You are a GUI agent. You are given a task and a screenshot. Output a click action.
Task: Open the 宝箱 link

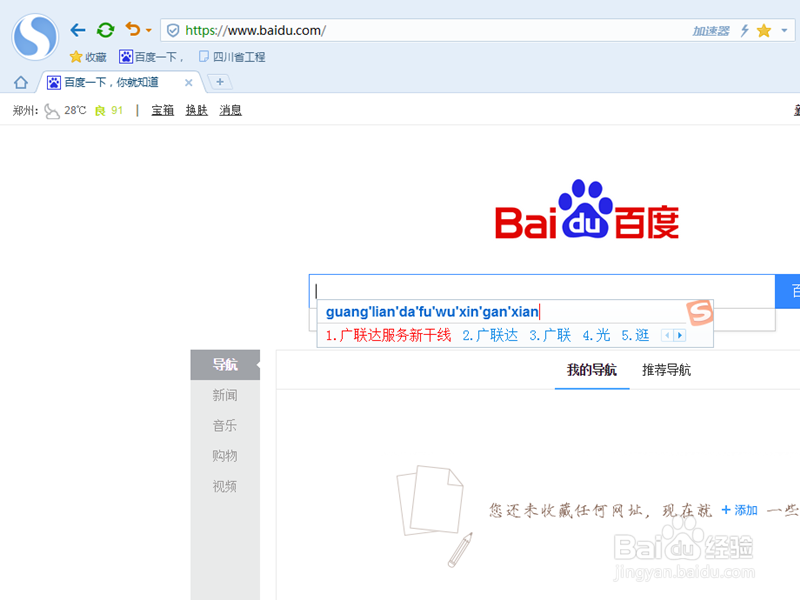click(x=163, y=110)
